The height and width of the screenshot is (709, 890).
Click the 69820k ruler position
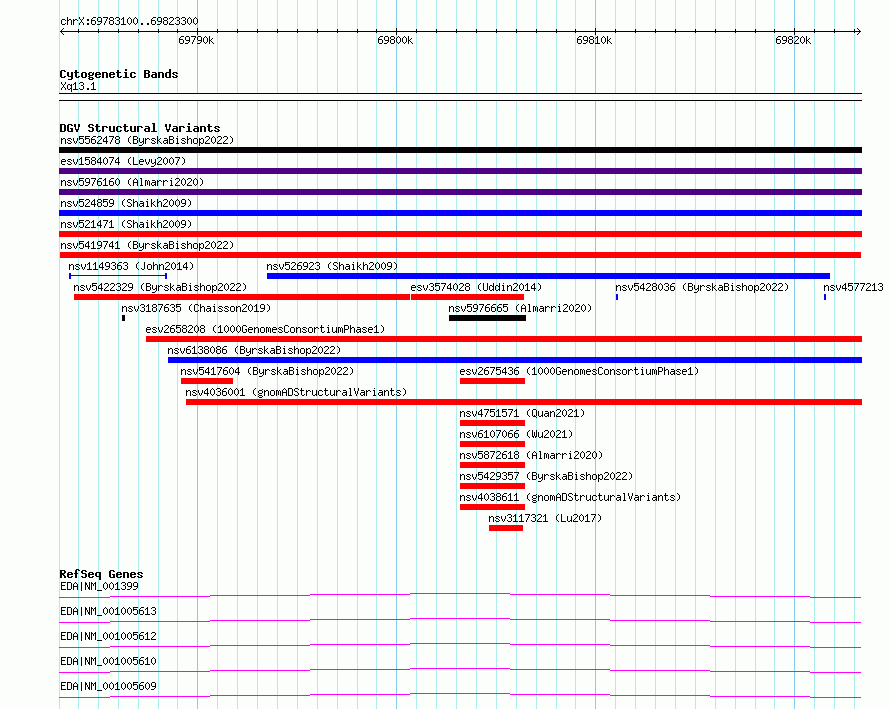pyautogui.click(x=793, y=40)
